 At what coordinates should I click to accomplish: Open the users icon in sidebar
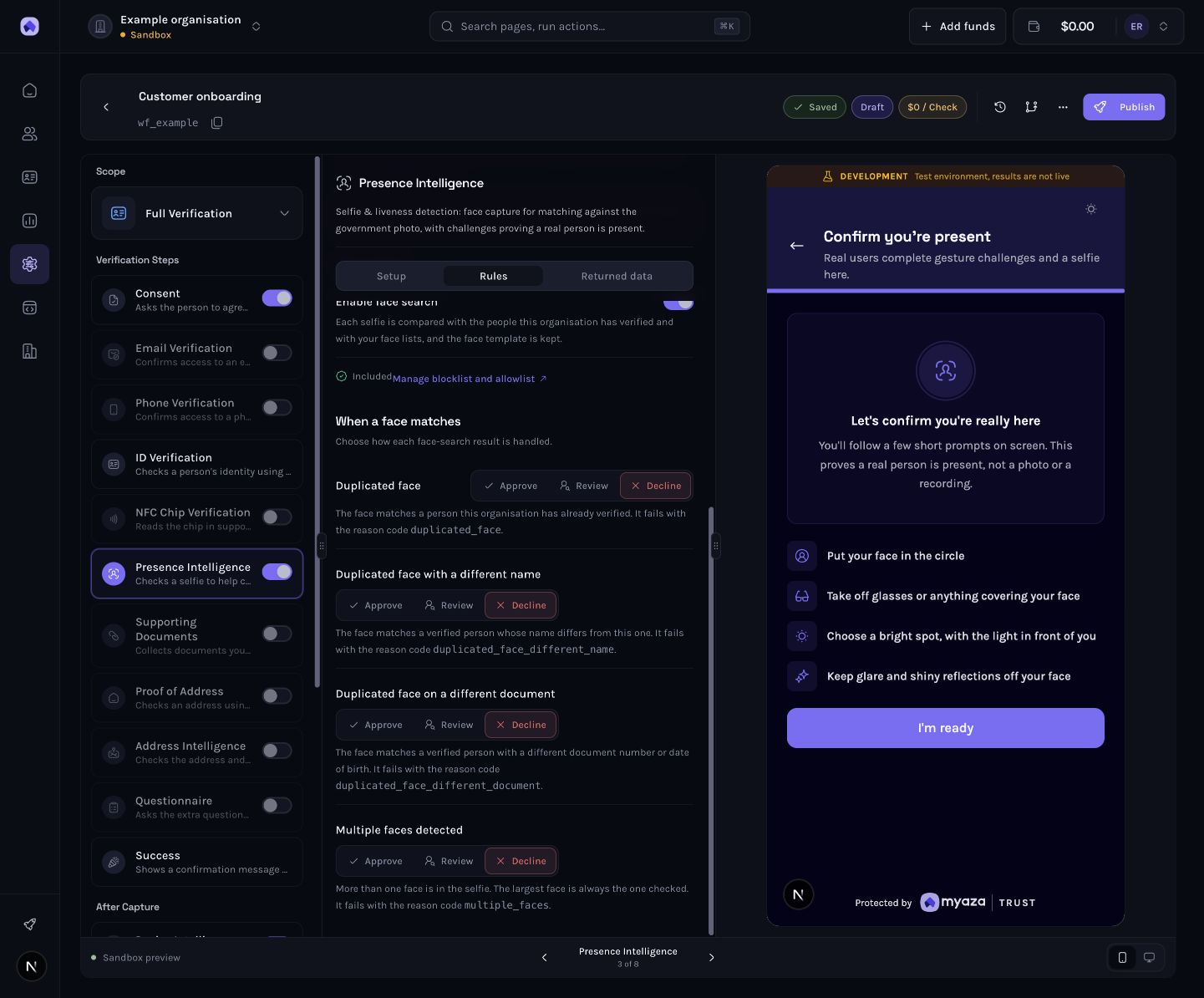[x=29, y=134]
